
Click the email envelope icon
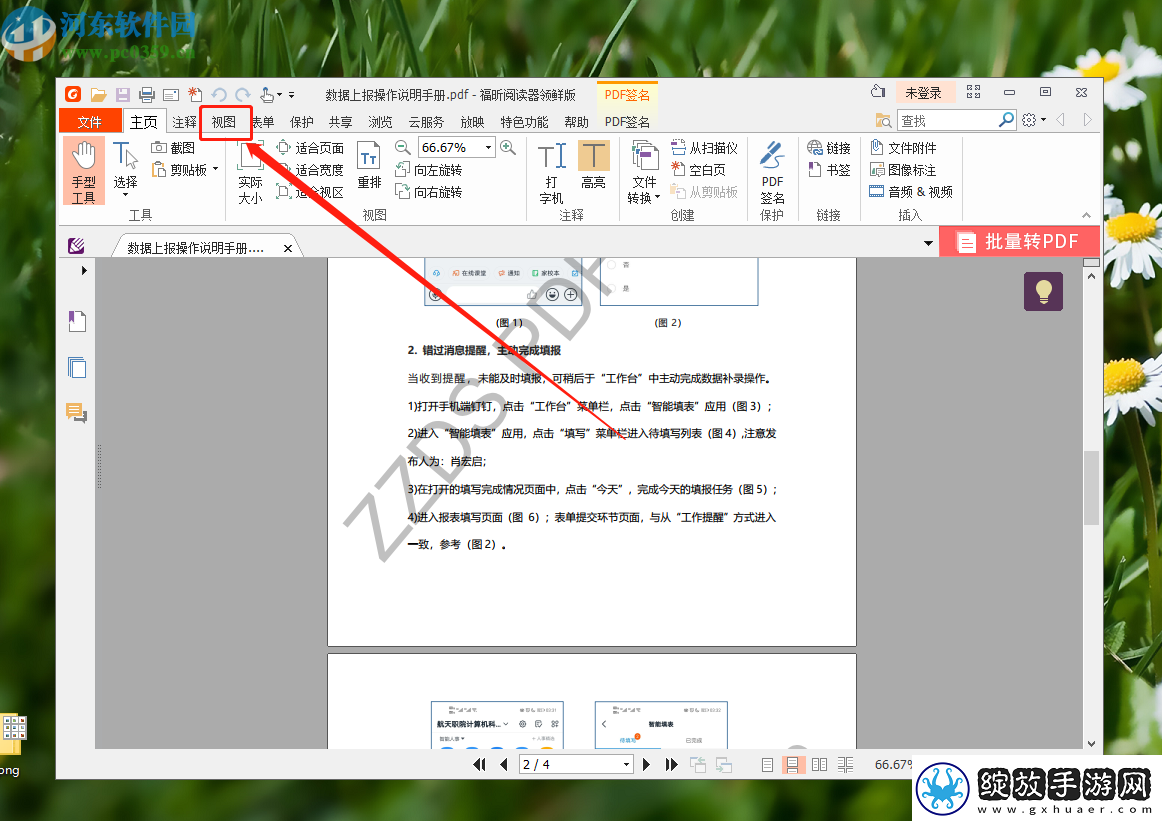pos(171,95)
